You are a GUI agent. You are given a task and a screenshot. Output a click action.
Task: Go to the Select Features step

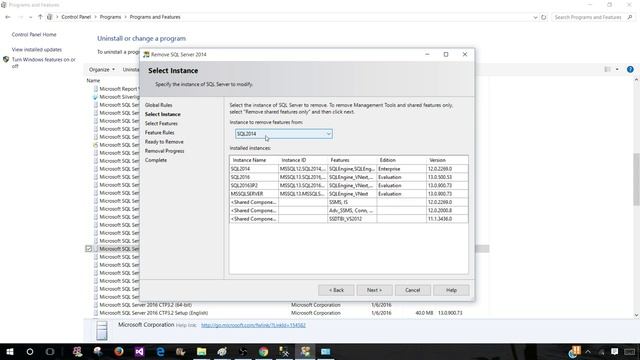pyautogui.click(x=161, y=123)
